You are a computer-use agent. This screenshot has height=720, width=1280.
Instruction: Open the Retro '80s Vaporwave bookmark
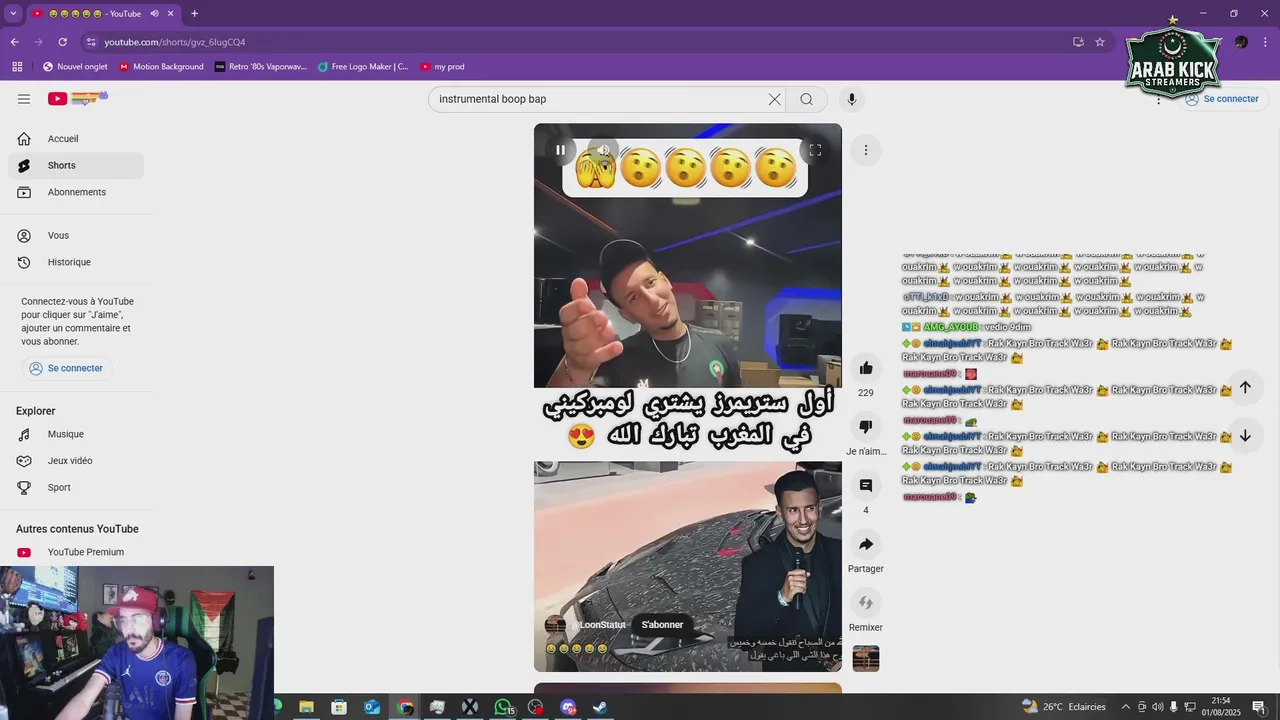pyautogui.click(x=261, y=67)
